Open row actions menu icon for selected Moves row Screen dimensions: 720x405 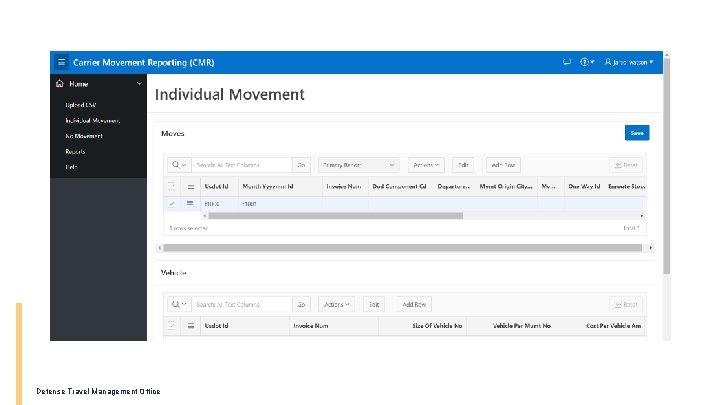tap(188, 203)
